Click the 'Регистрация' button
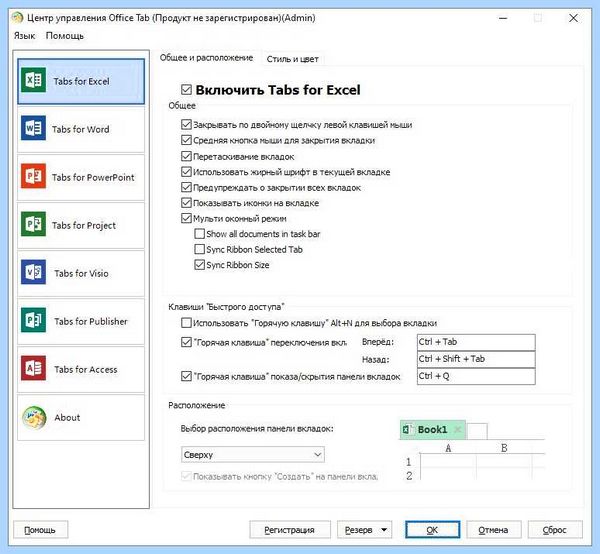Image resolution: width=600 pixels, height=554 pixels. 290,530
